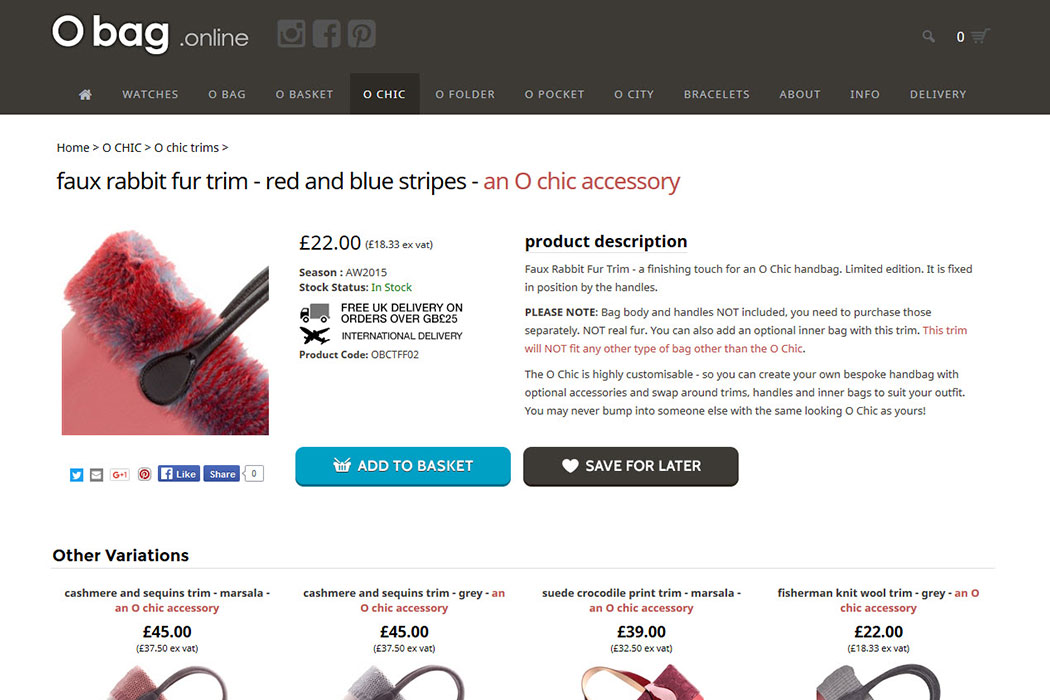Share product via email envelope icon
Image resolution: width=1050 pixels, height=700 pixels.
[x=96, y=474]
